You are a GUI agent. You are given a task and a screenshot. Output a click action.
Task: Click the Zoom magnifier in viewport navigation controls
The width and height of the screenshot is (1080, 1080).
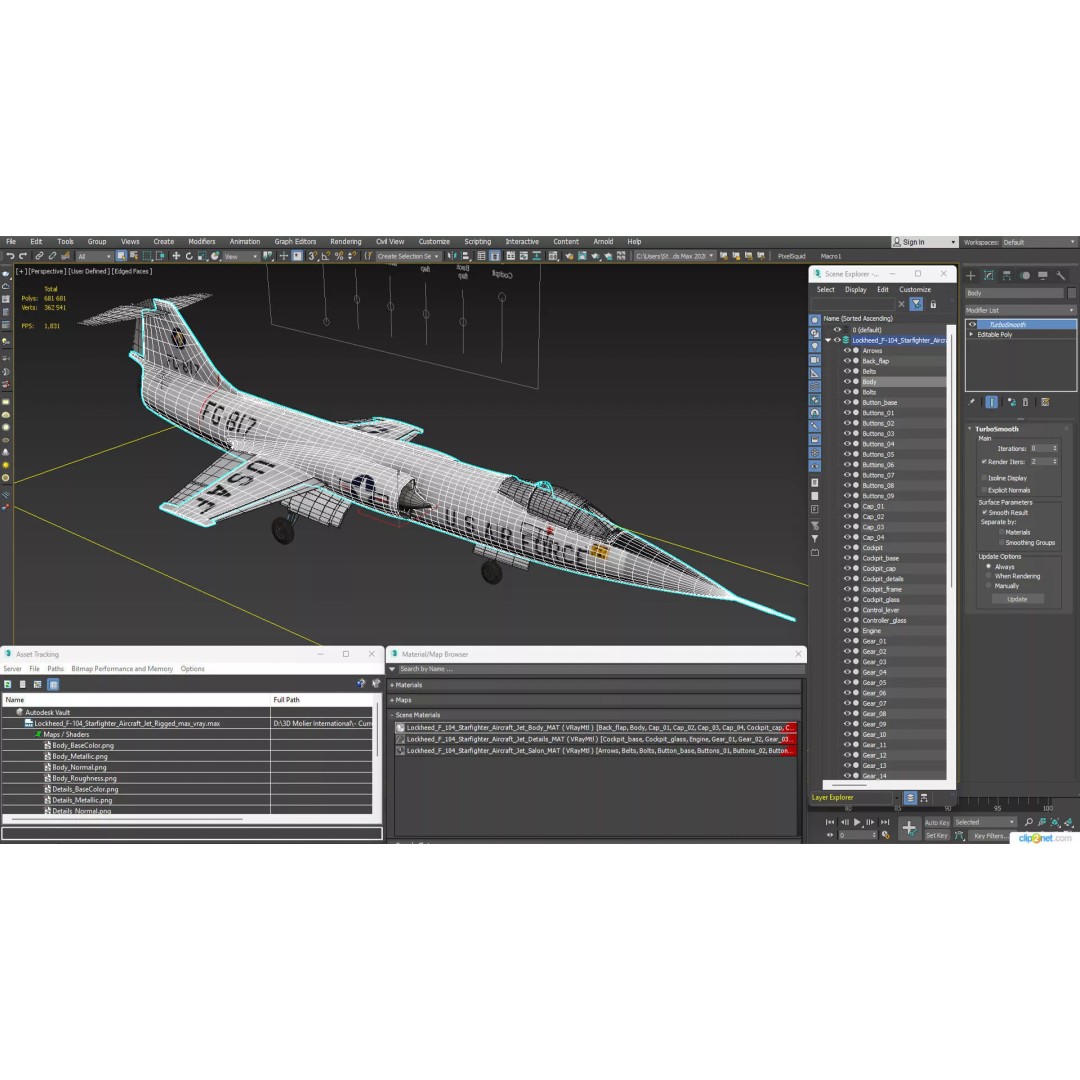pyautogui.click(x=1028, y=822)
